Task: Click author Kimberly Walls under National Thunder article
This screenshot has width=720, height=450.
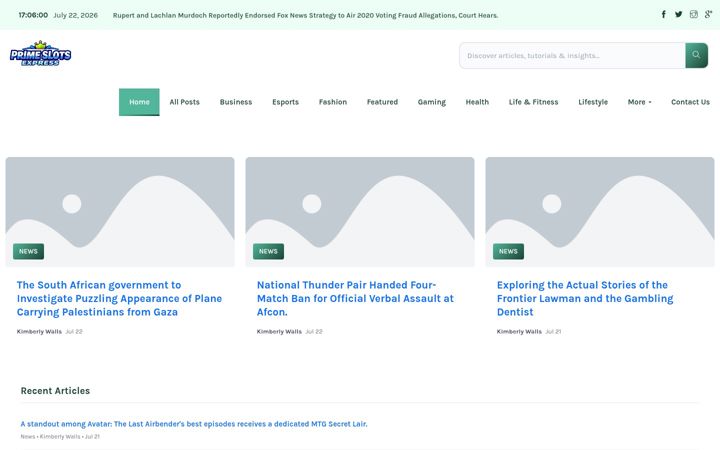Action: (279, 332)
